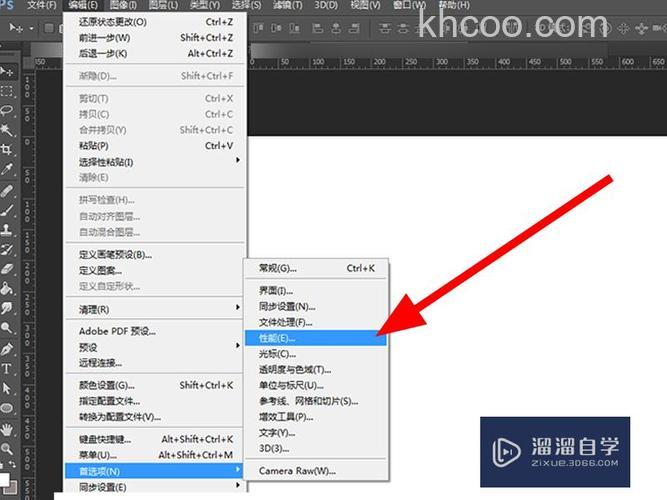Choose 透明度与色域(T)... preferences entry
Screen dimensions: 667x500
point(316,369)
